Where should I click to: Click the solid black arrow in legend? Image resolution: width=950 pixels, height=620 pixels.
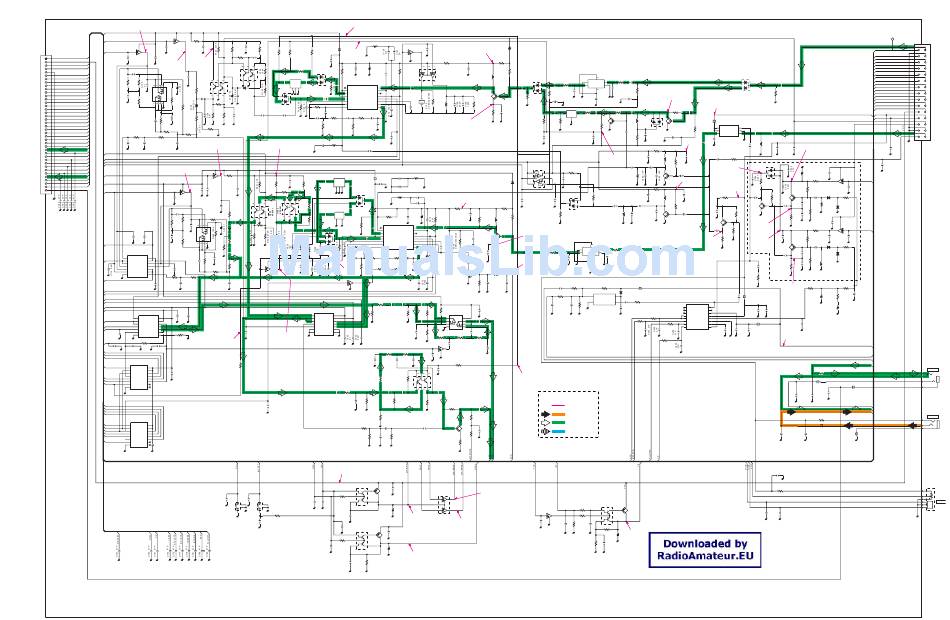pos(545,413)
